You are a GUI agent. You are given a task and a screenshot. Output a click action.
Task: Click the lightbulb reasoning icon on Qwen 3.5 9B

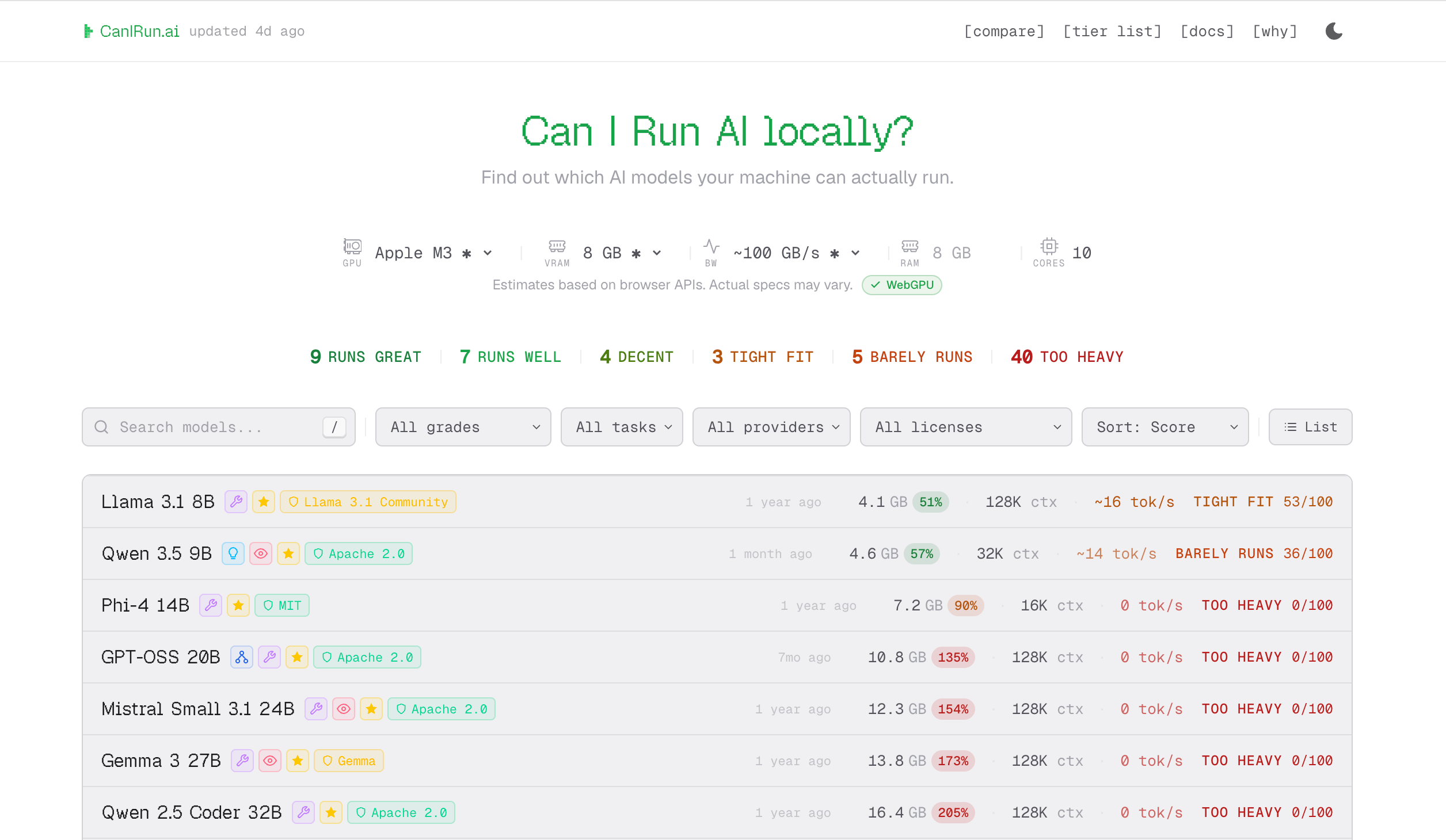[x=233, y=553]
